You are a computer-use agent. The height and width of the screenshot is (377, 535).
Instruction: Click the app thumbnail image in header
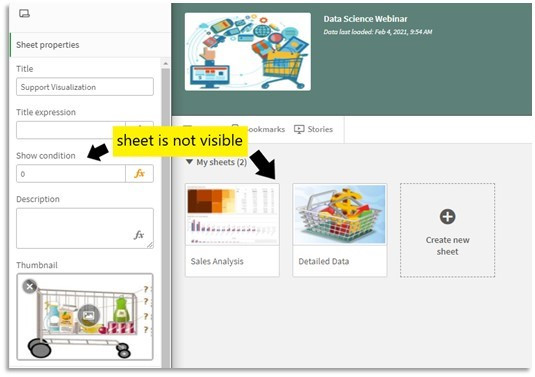click(x=248, y=52)
